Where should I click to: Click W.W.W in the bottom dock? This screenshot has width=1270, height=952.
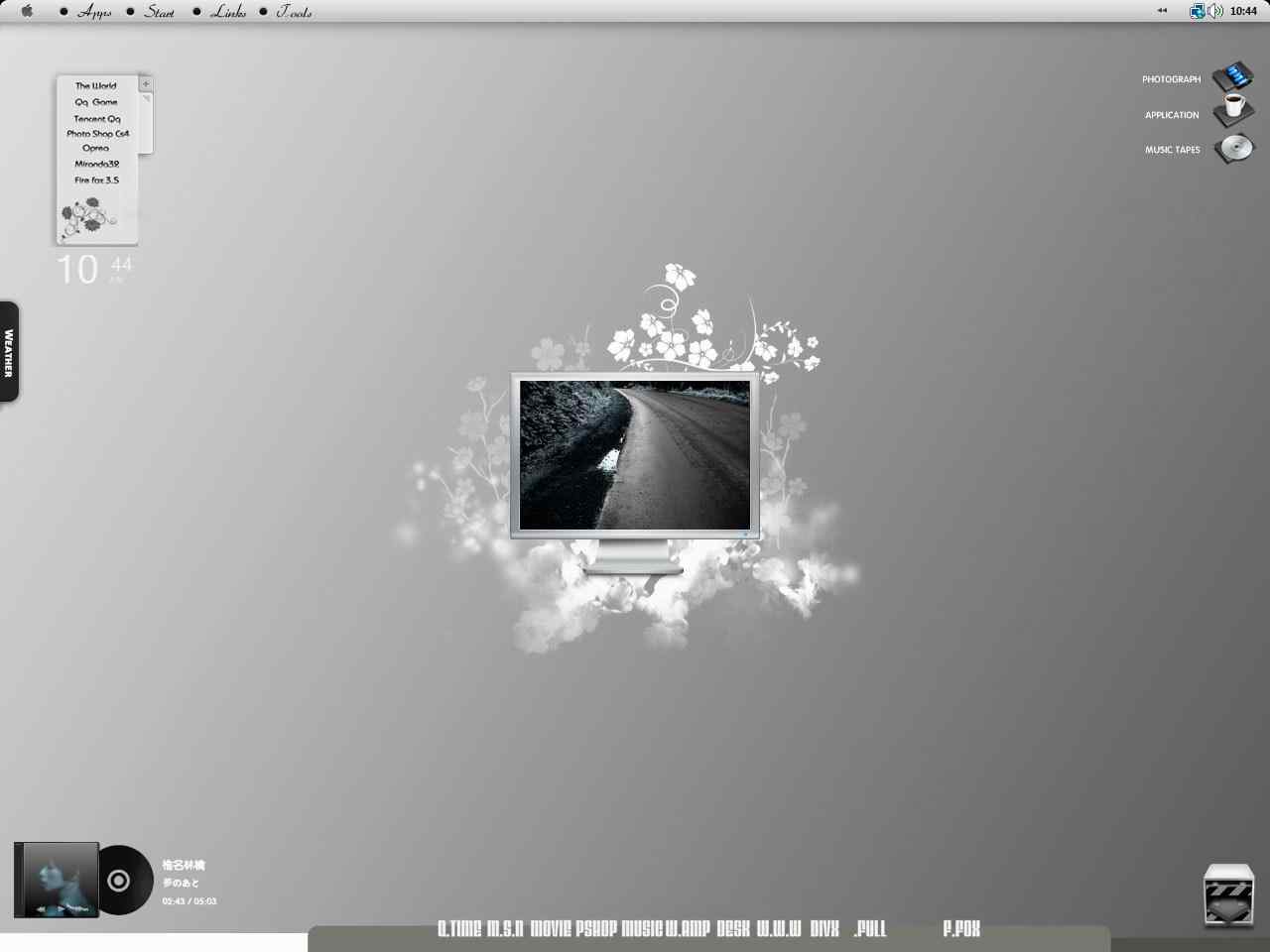779,929
